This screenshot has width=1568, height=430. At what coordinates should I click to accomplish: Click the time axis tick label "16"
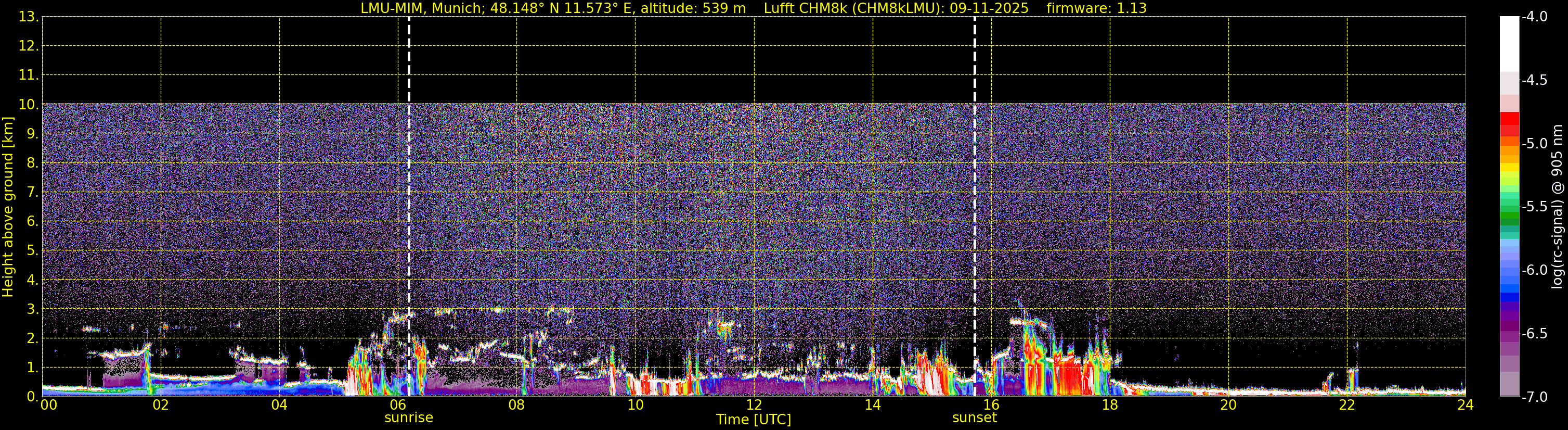tap(992, 405)
